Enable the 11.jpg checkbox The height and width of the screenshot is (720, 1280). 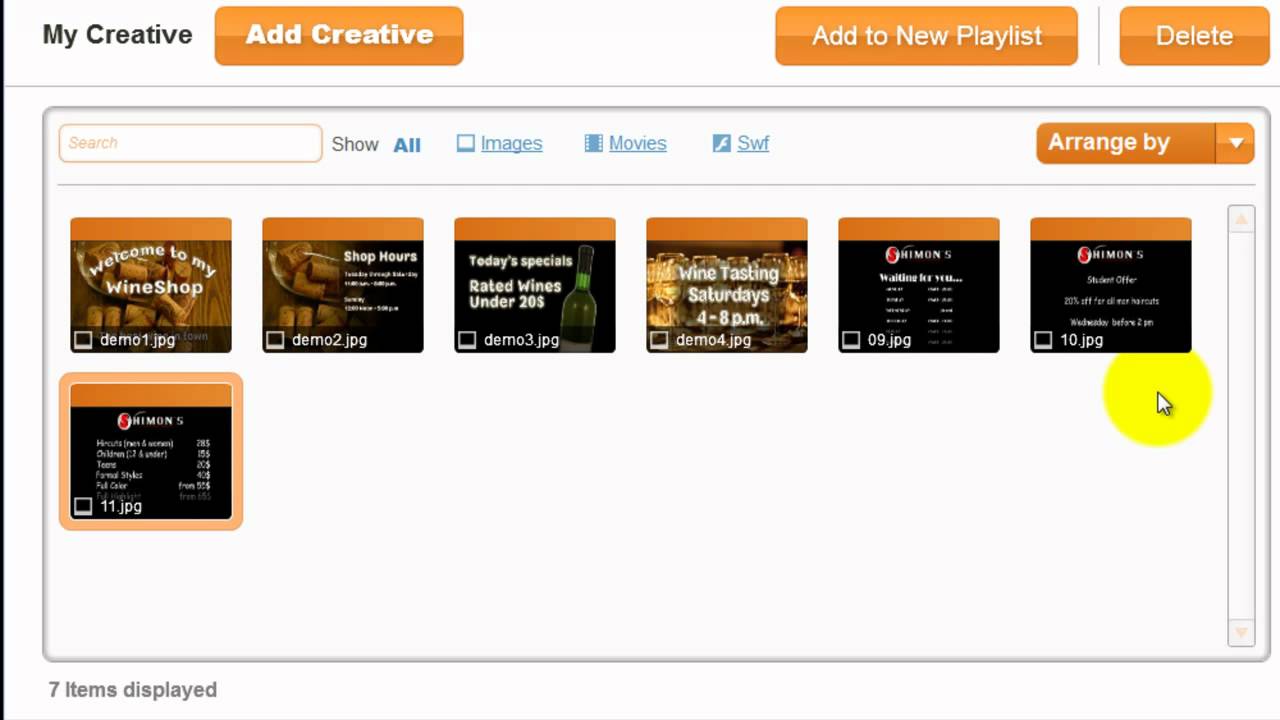[x=83, y=506]
